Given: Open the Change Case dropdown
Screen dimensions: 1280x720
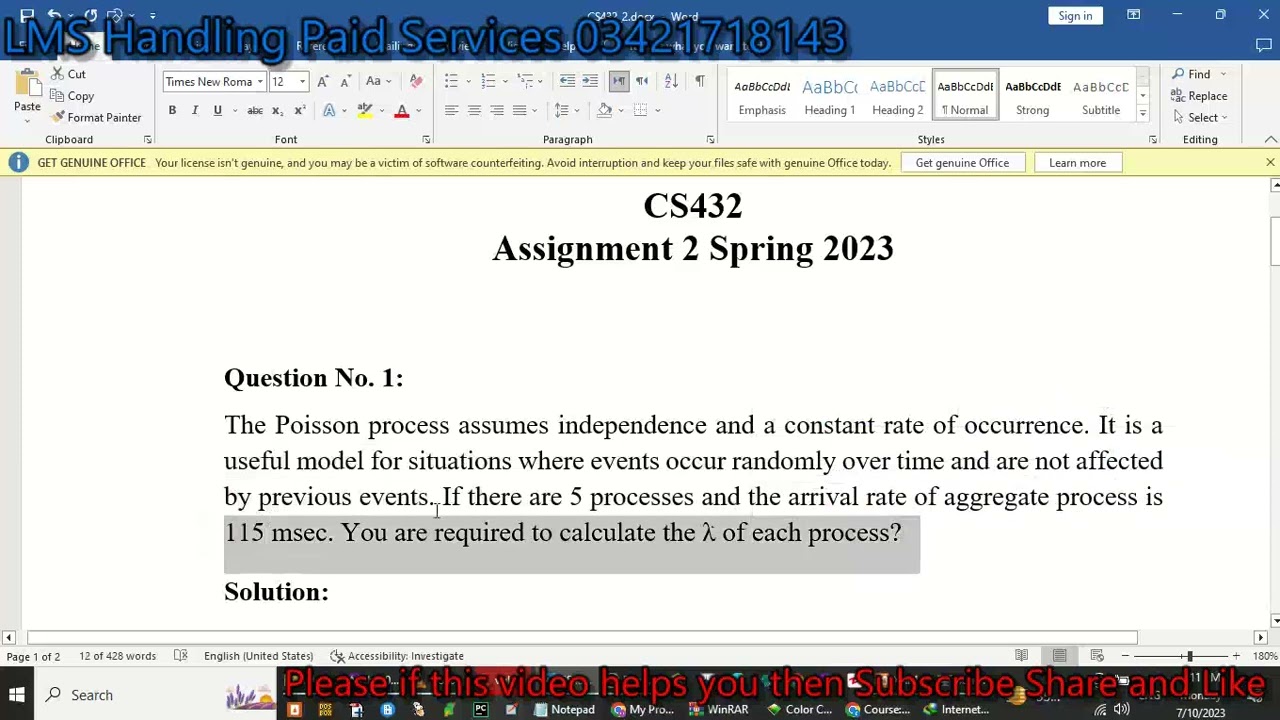Looking at the screenshot, I should coord(377,81).
